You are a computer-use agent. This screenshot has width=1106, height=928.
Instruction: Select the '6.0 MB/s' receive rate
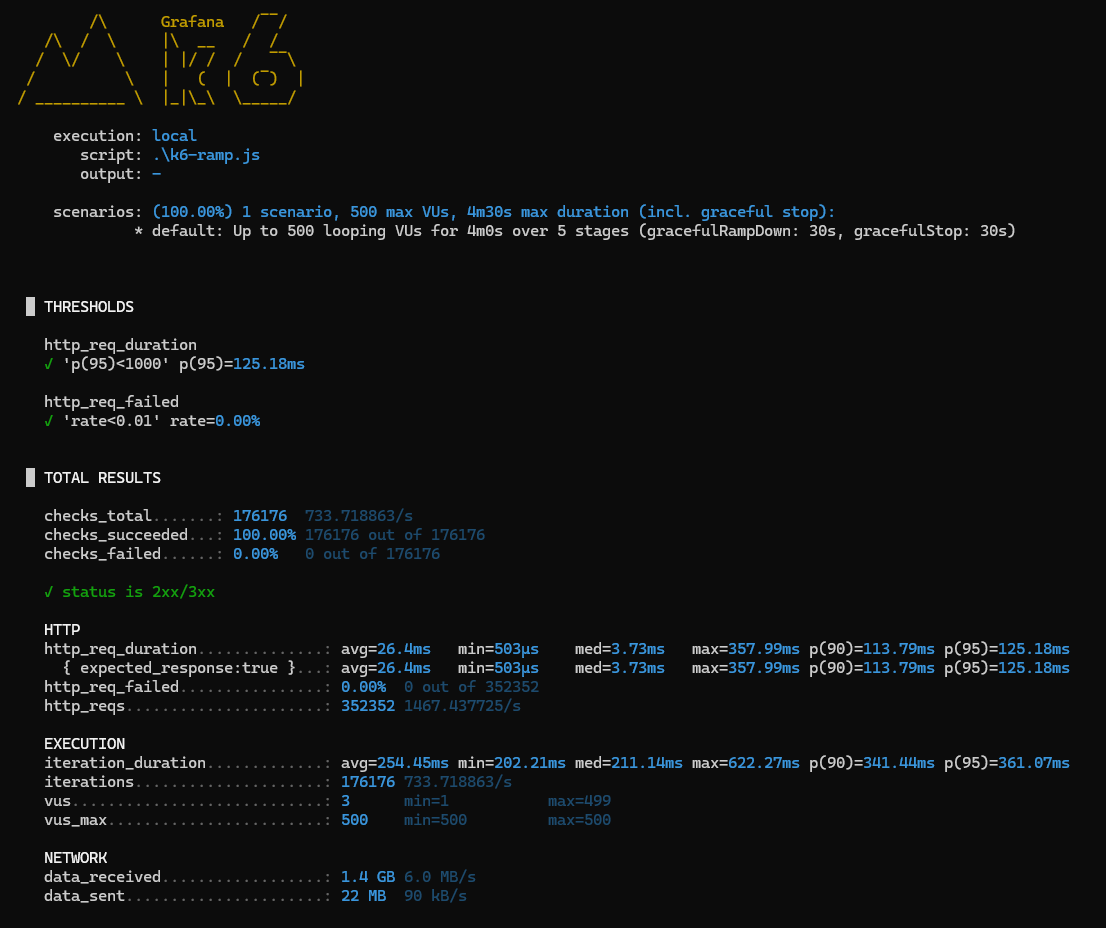click(440, 877)
